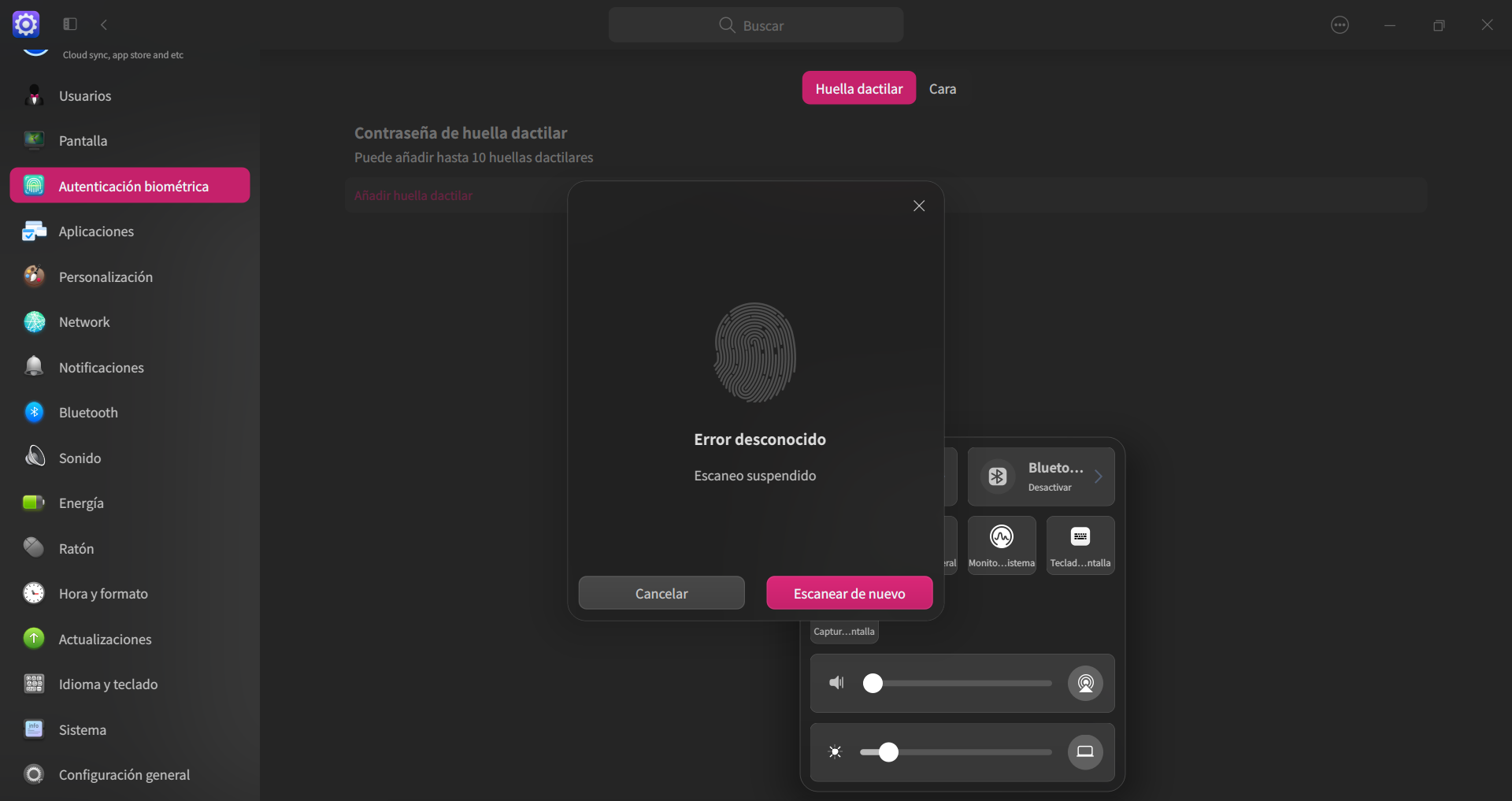This screenshot has width=1512, height=801.
Task: Mute volume via speaker icon
Action: [836, 683]
